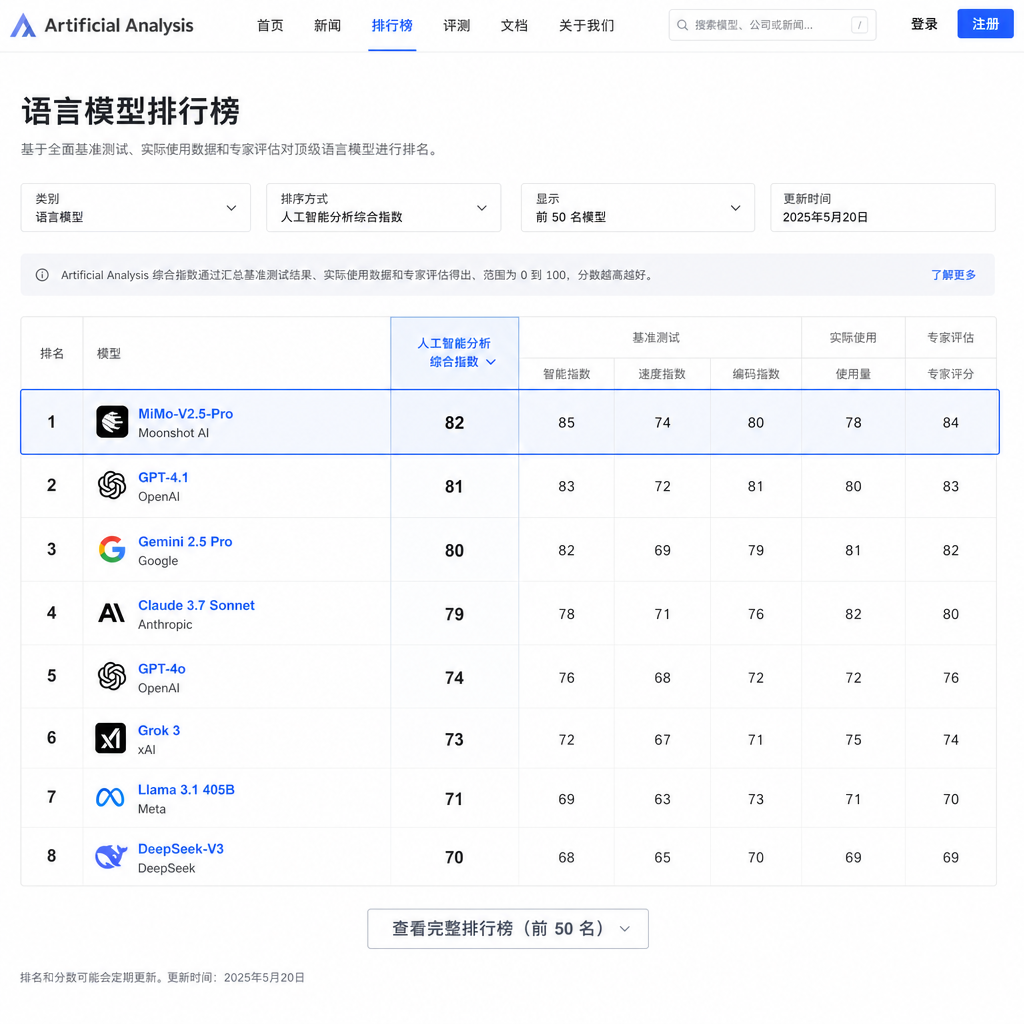The width and height of the screenshot is (1024, 1024).
Task: Open the MiMo-V2.5-Pro model link
Action: tap(185, 413)
